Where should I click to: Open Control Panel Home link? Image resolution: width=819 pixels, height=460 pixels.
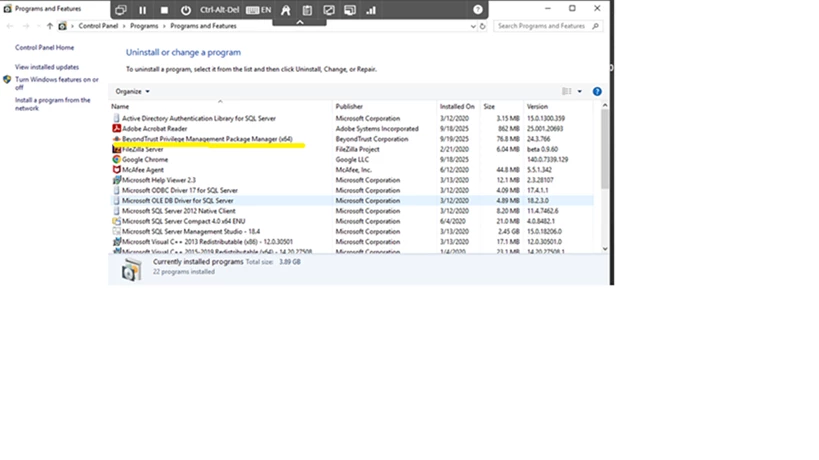[x=44, y=48]
